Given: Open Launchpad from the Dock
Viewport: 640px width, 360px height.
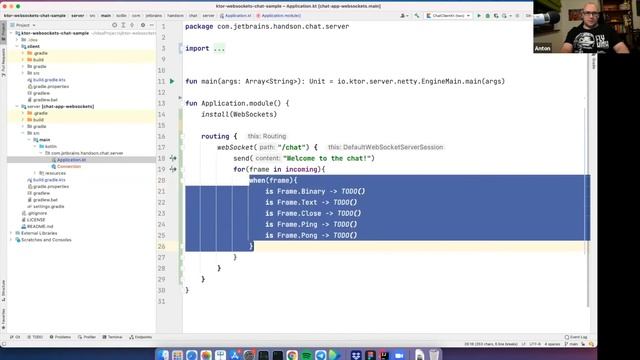Looking at the screenshot, I should pyautogui.click(x=177, y=355).
